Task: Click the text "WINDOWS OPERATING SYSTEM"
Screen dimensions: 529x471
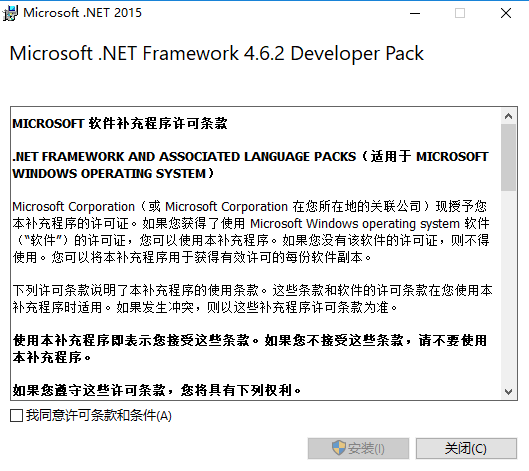Action: (x=109, y=173)
